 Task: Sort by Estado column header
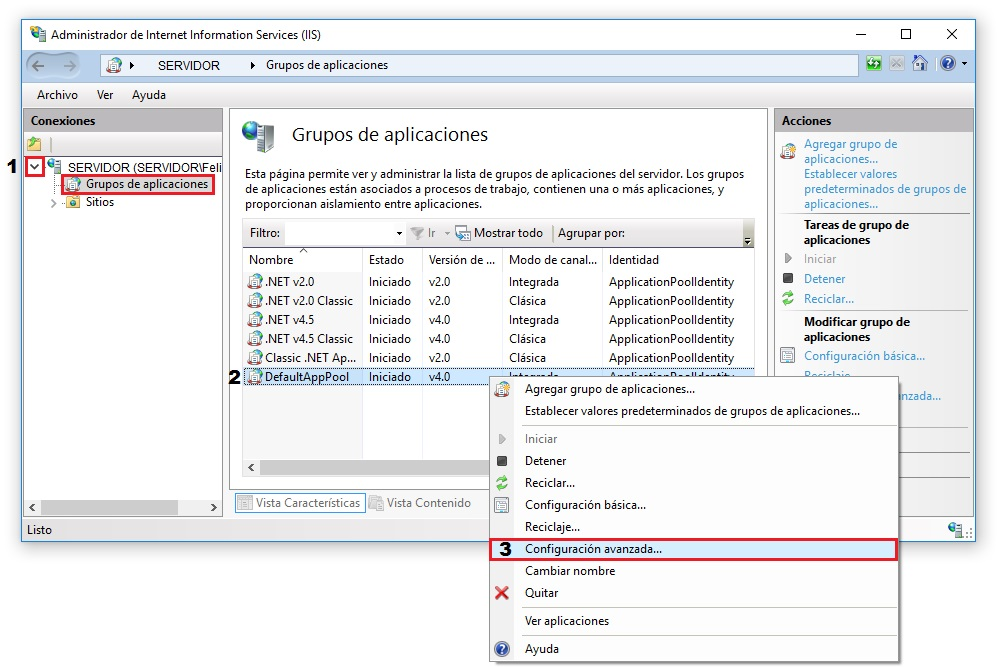click(x=392, y=259)
